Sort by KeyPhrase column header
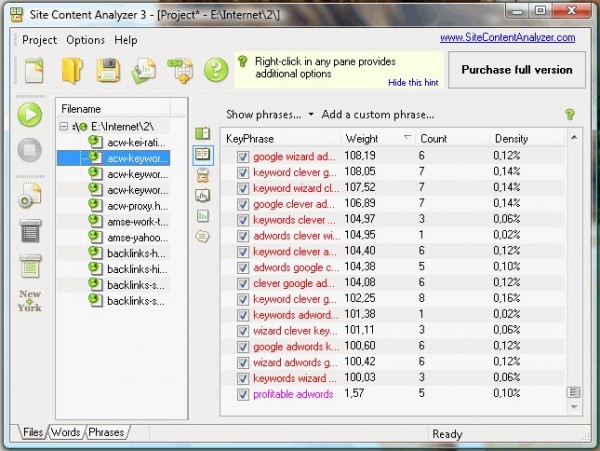This screenshot has width=600, height=451. tap(280, 138)
